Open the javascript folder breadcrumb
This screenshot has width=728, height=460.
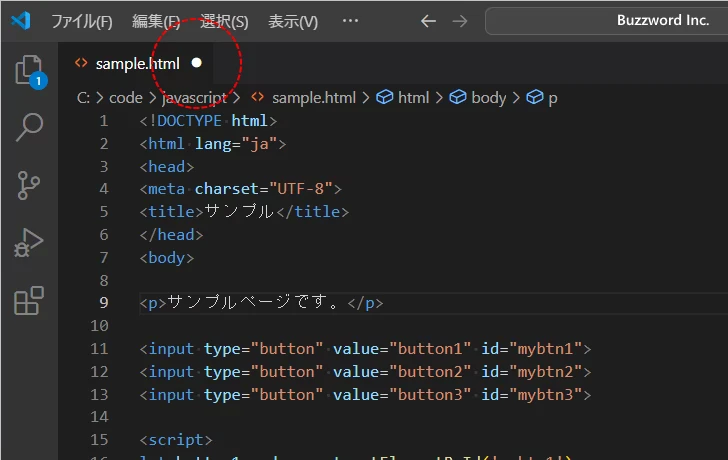pyautogui.click(x=195, y=98)
